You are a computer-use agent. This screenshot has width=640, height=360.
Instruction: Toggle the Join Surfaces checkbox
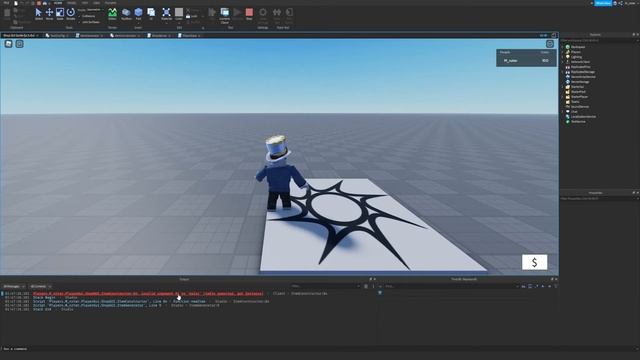(x=90, y=22)
